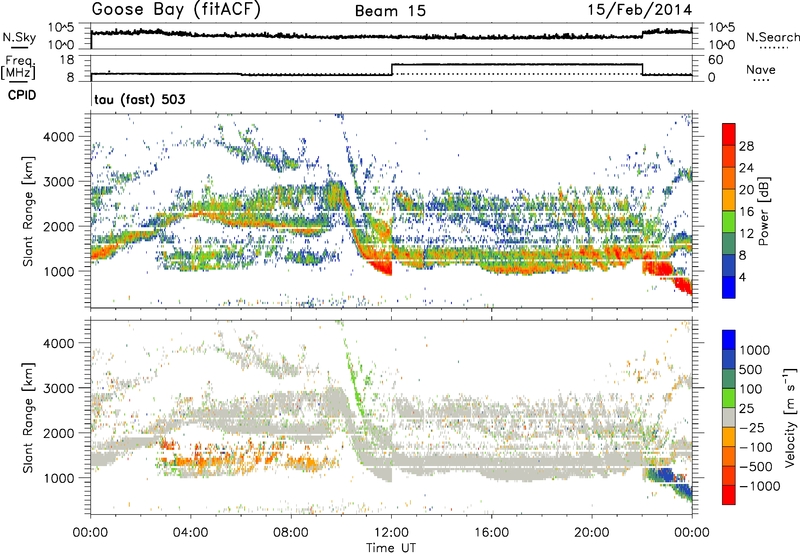Click the "2000" tick on the velocity panel
The width and height of the screenshot is (800, 554).
tap(60, 433)
